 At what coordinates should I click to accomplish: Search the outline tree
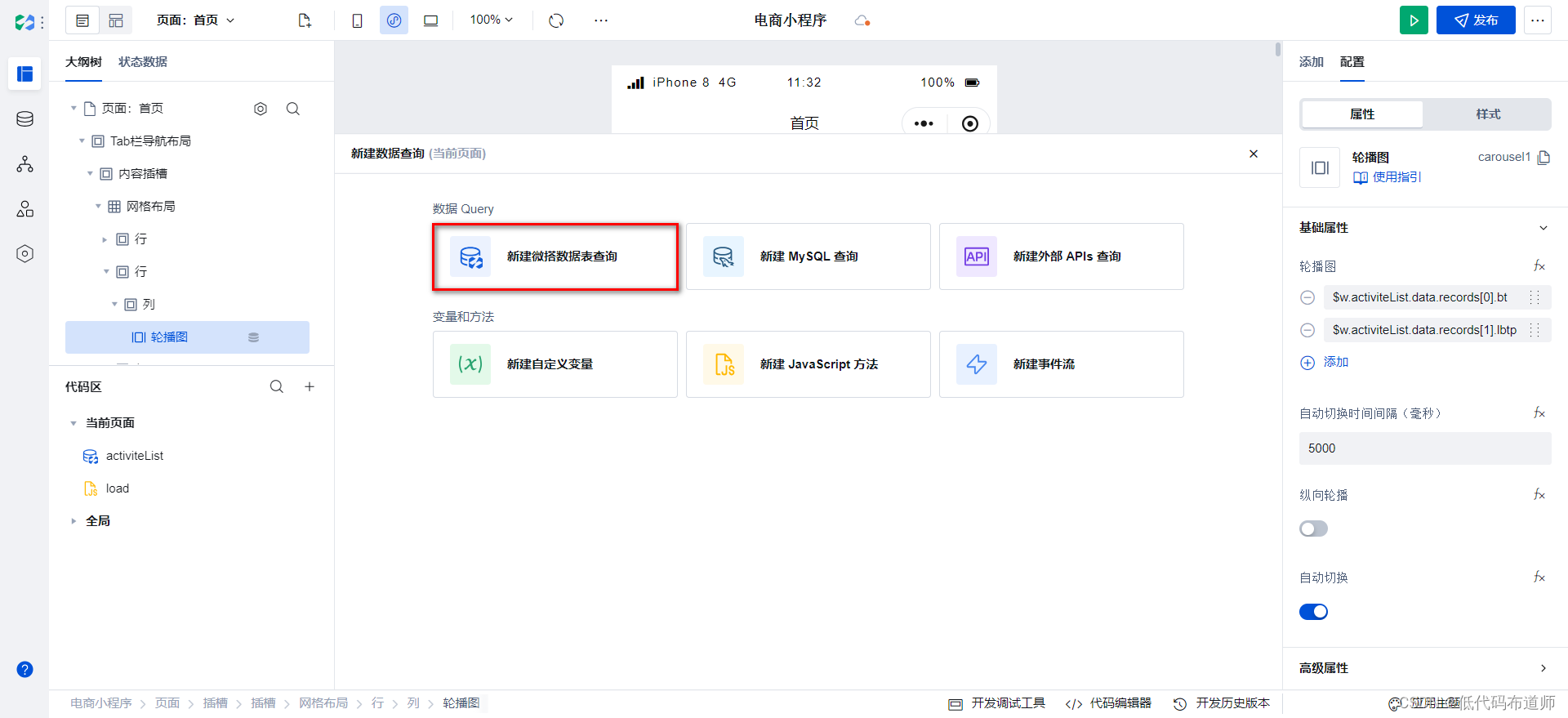coord(293,109)
